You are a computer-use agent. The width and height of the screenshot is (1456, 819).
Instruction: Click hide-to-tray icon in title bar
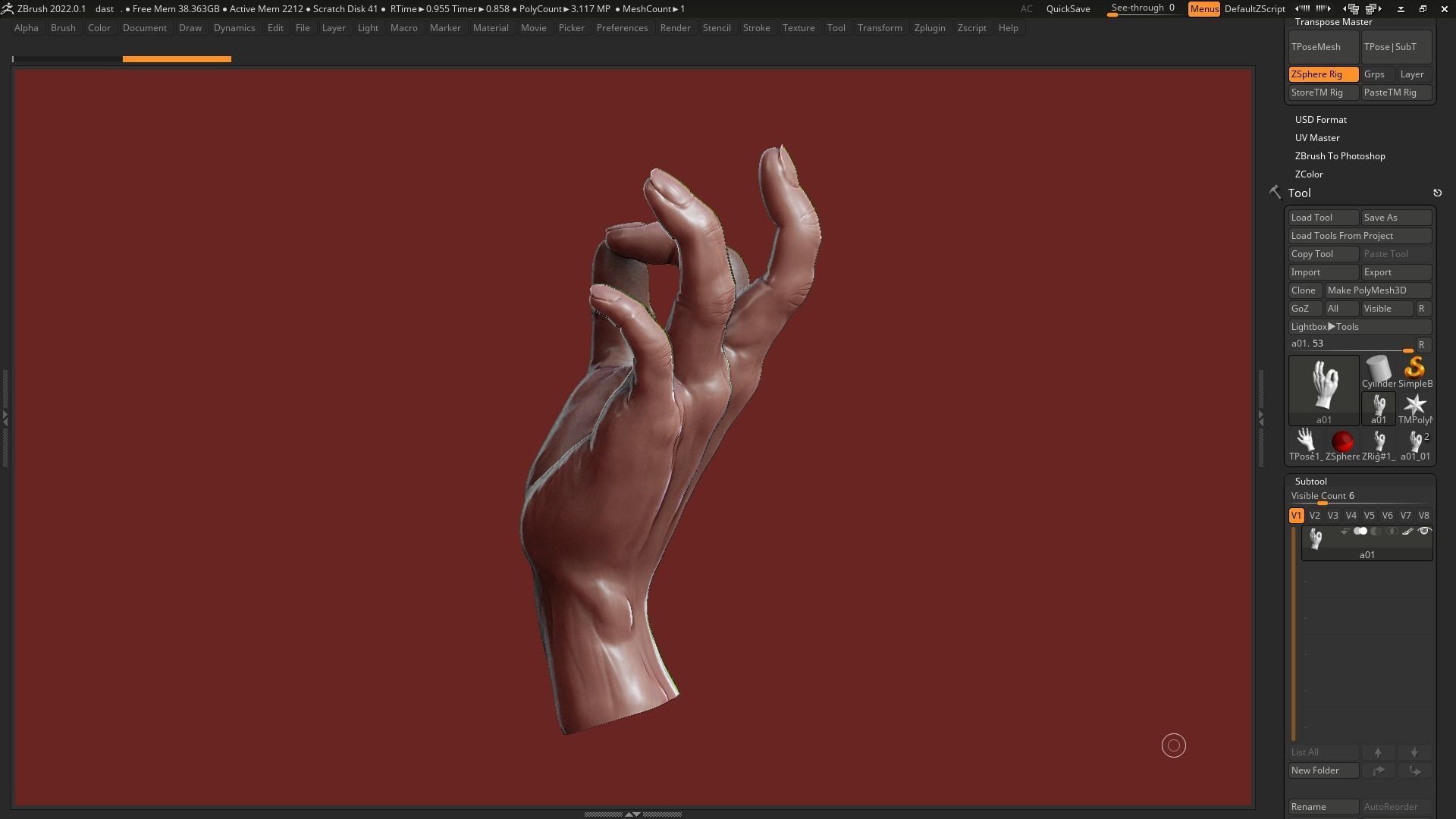1401,9
